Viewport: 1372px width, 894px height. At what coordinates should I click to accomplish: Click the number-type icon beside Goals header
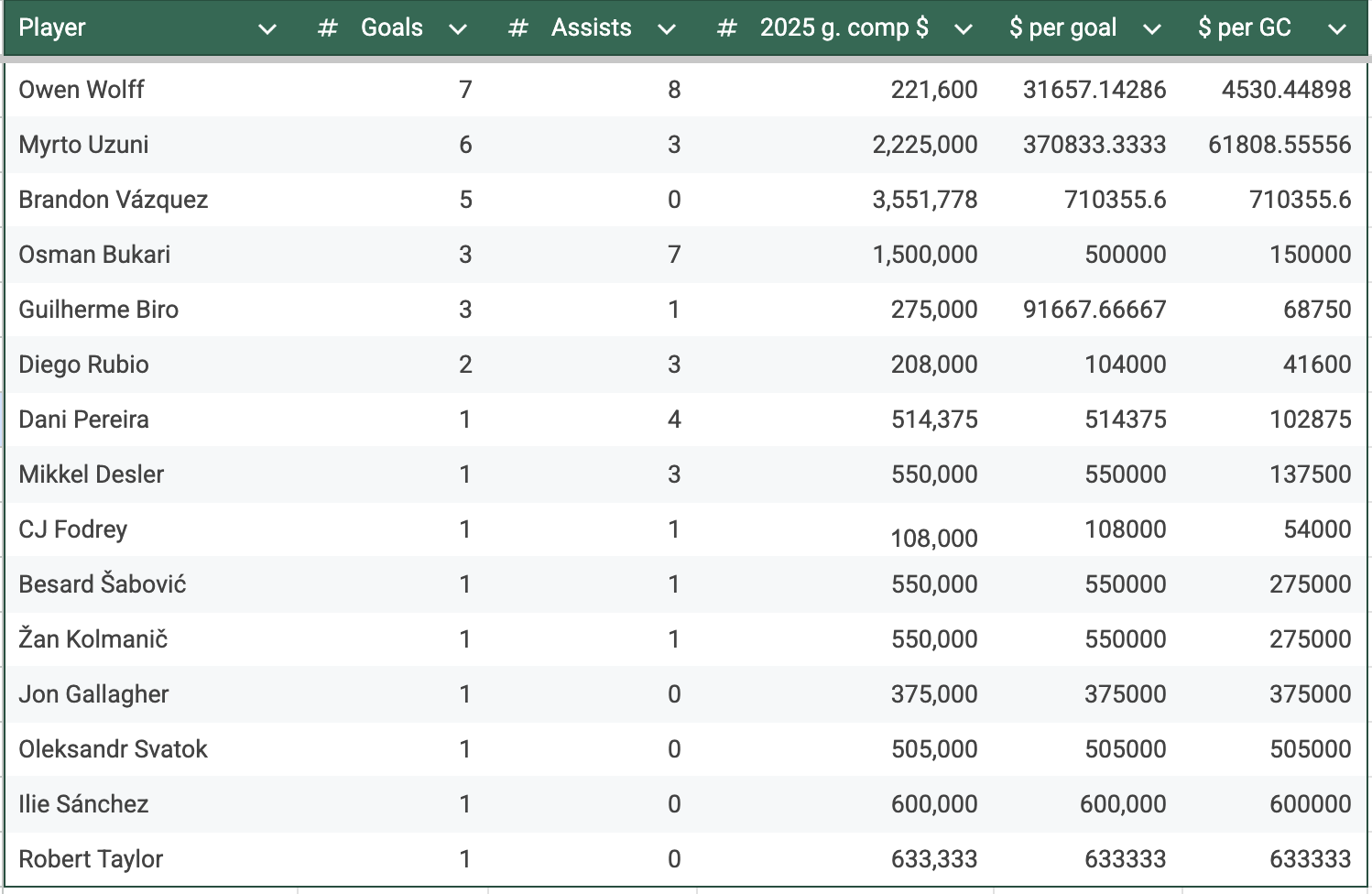[327, 28]
